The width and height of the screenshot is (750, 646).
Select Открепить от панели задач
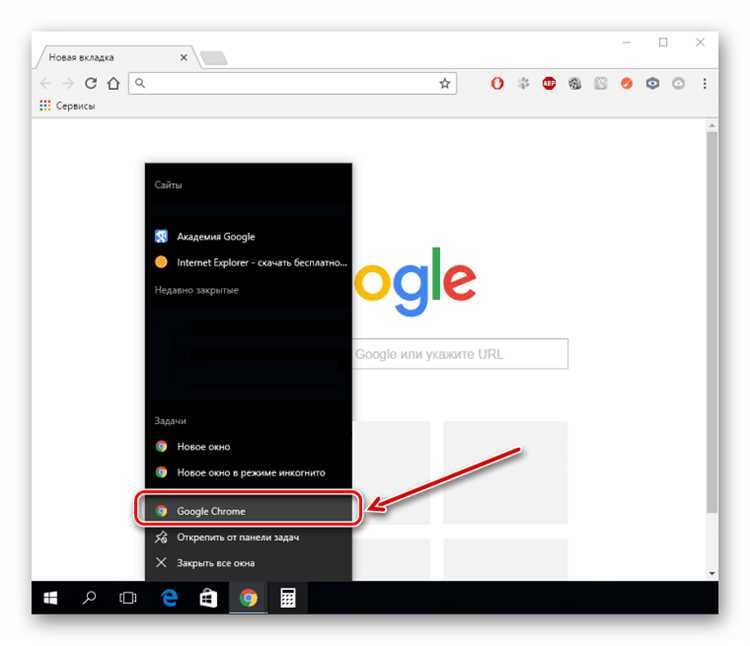(249, 537)
